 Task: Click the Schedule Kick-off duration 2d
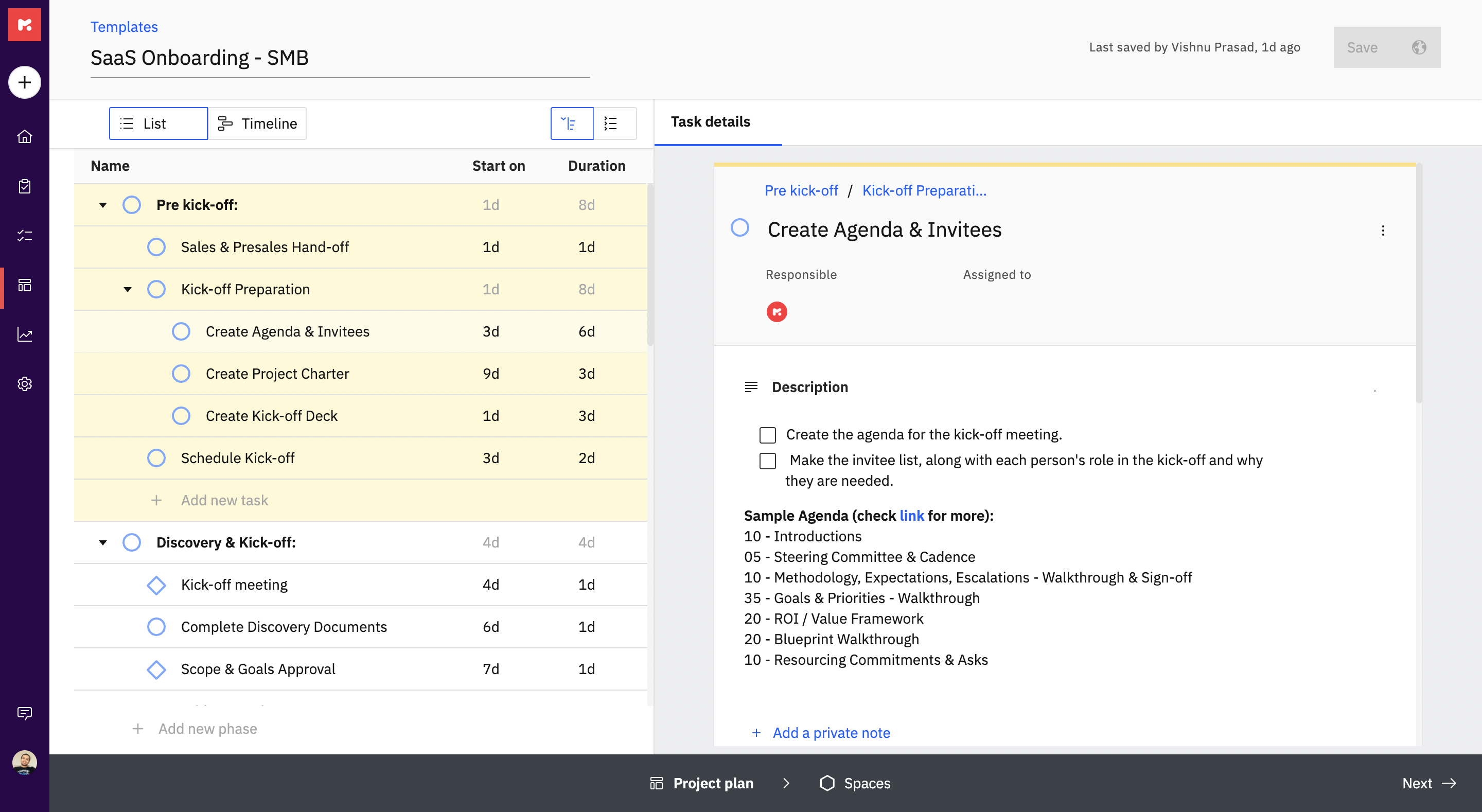[586, 458]
